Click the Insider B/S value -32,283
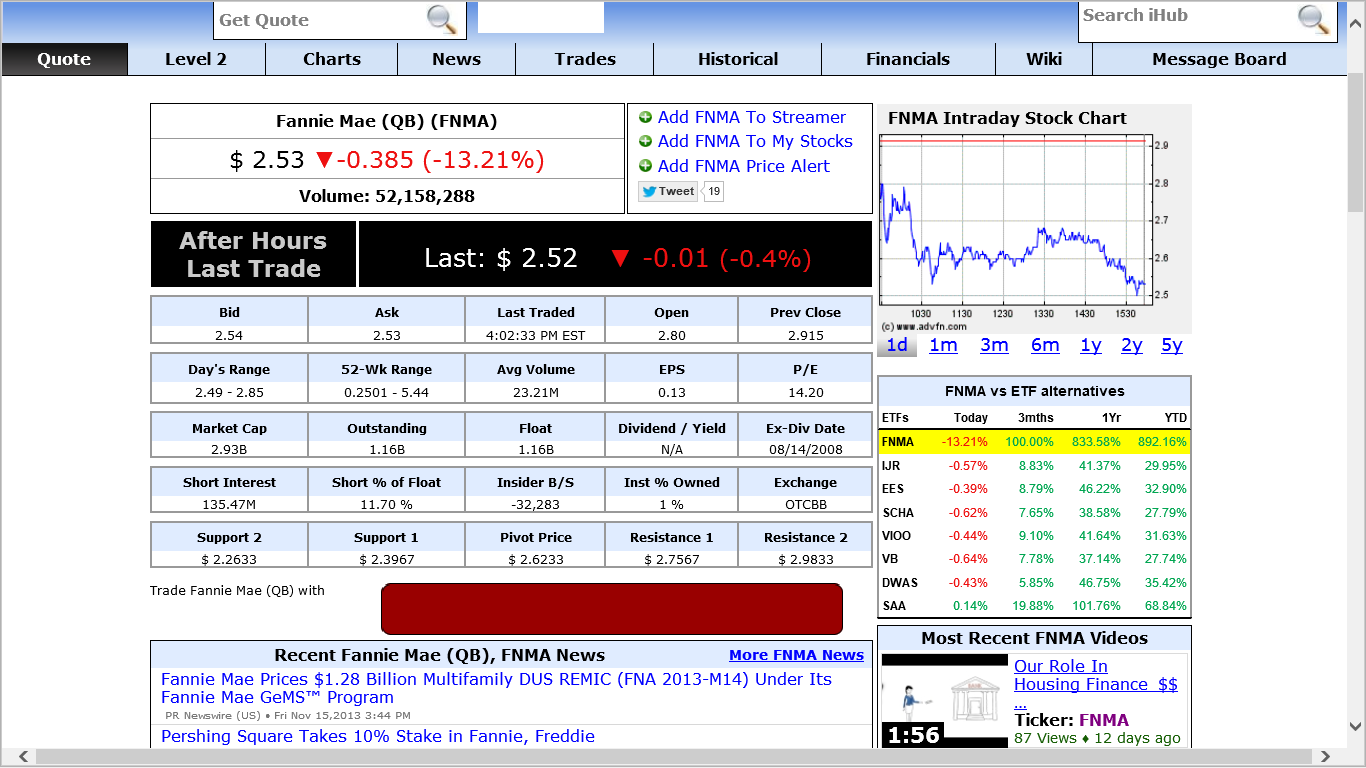The image size is (1366, 768). pos(536,504)
